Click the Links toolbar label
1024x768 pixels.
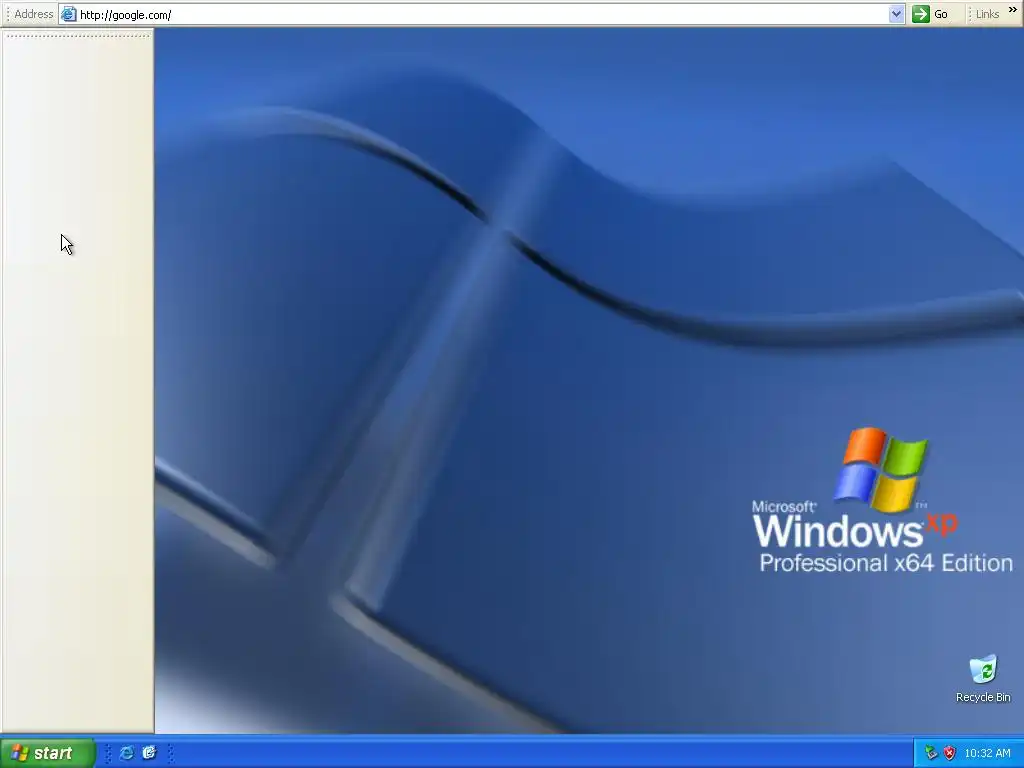pos(987,14)
